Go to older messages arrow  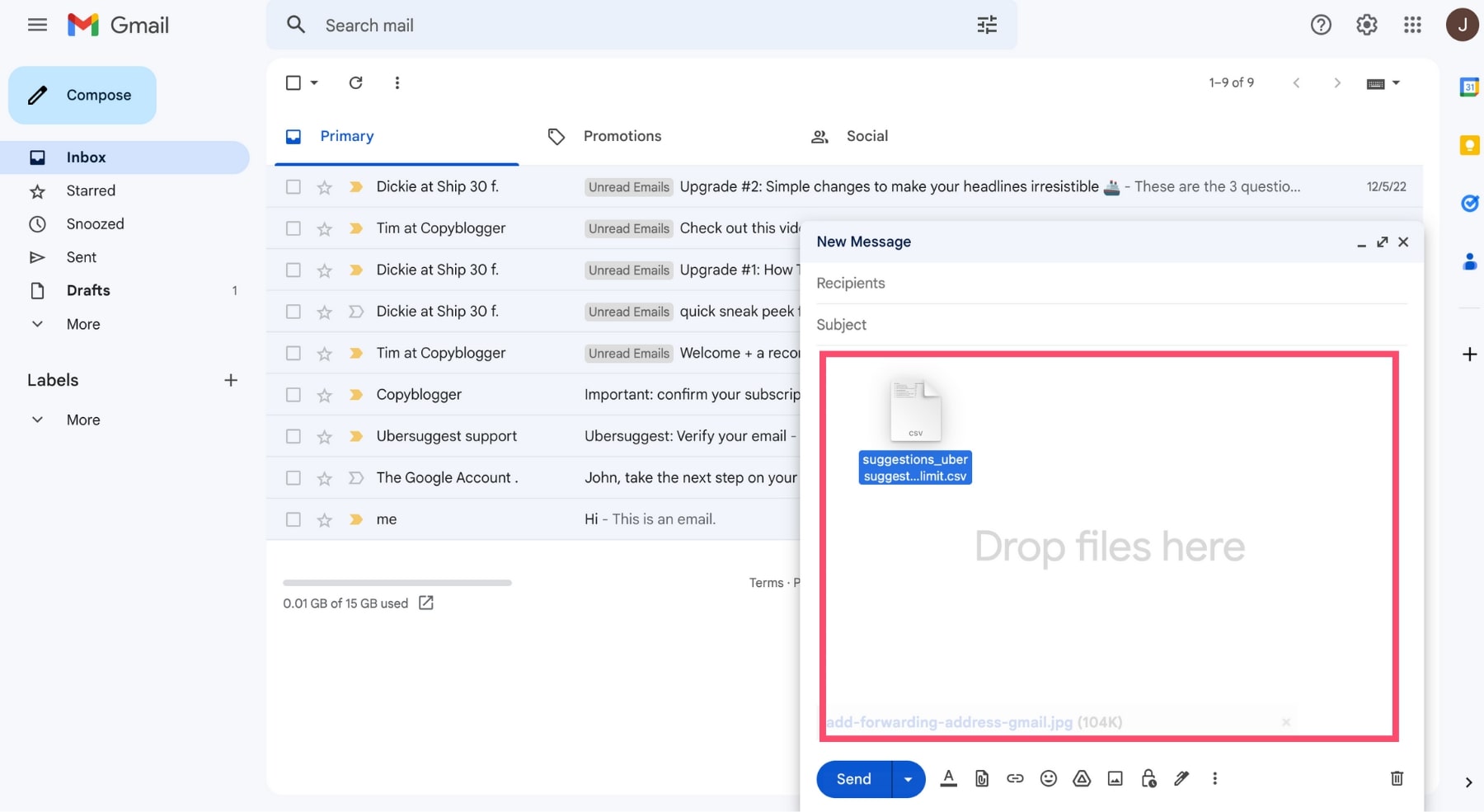tap(1337, 82)
